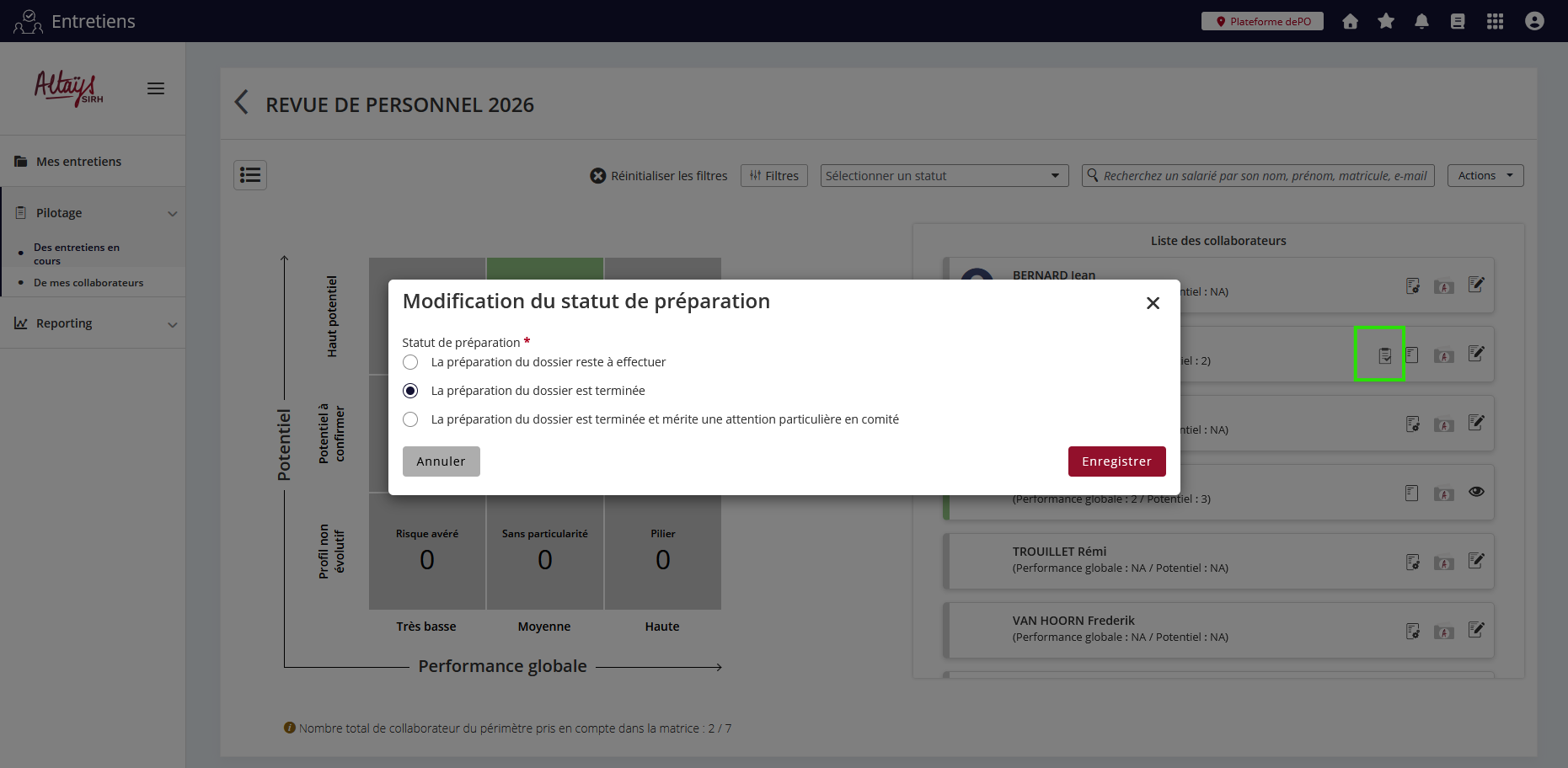Switch to list view icon
1568x768 pixels.
pos(250,175)
